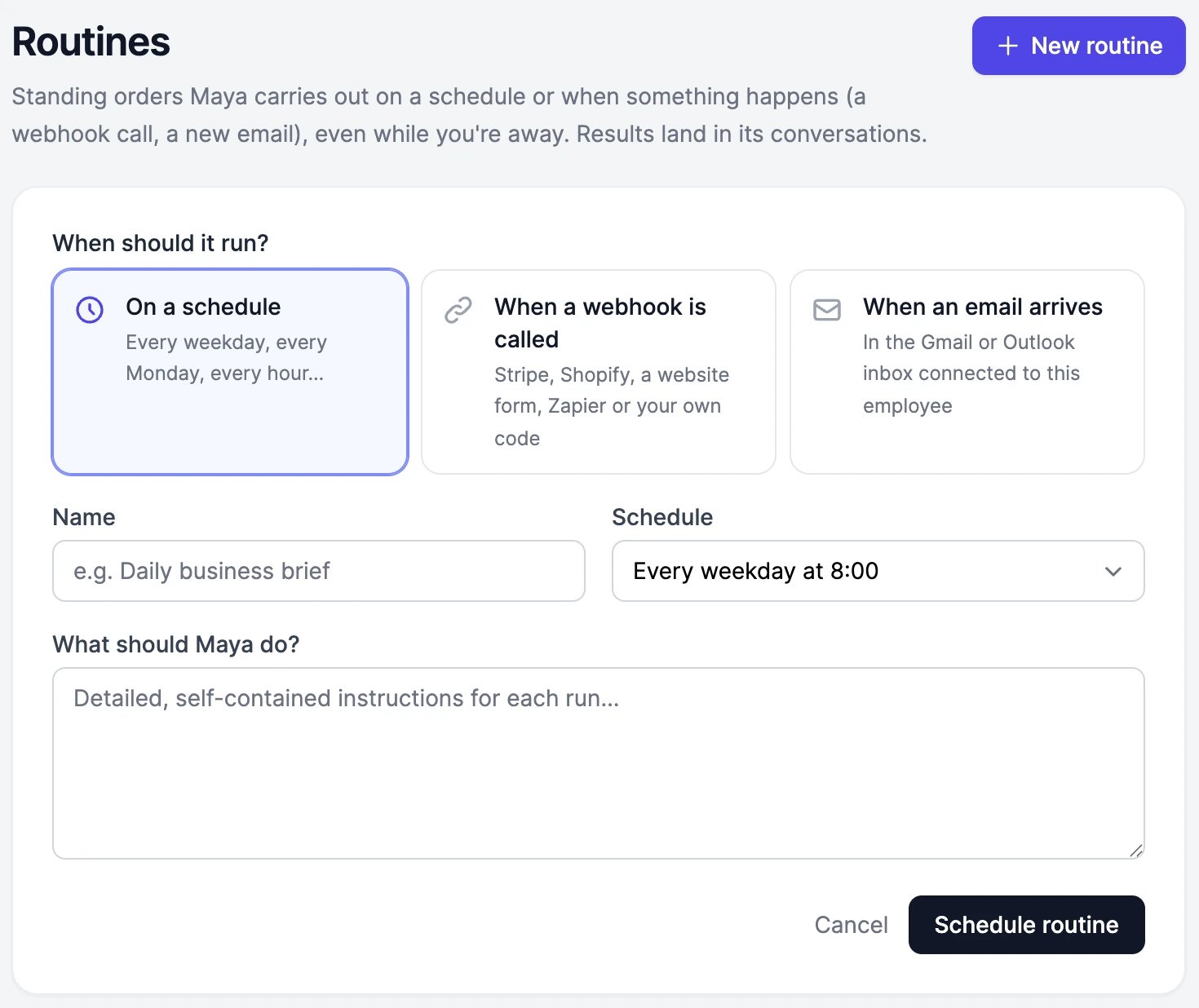Focus the Name input field
This screenshot has height=1008, width=1199.
coord(319,571)
